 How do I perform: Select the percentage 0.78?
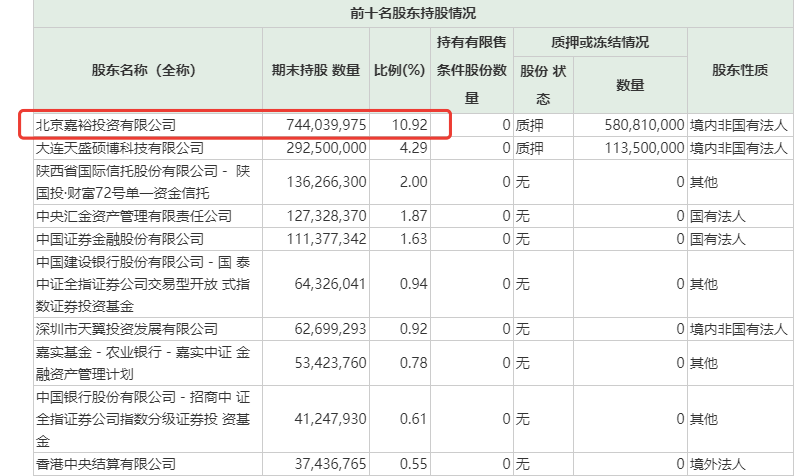414,363
